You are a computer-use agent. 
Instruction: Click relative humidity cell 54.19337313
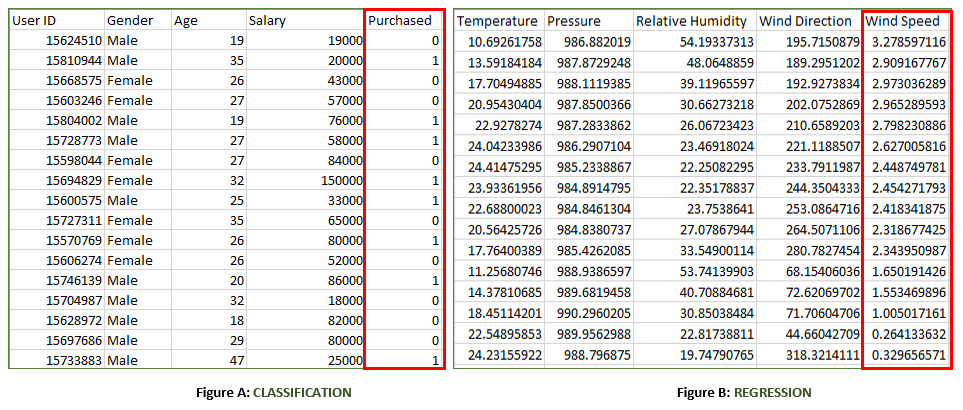[x=695, y=42]
